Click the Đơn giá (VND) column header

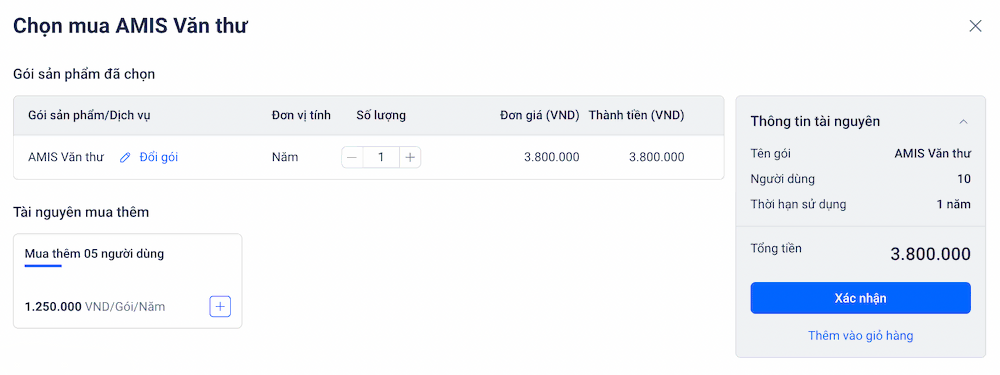pos(540,115)
